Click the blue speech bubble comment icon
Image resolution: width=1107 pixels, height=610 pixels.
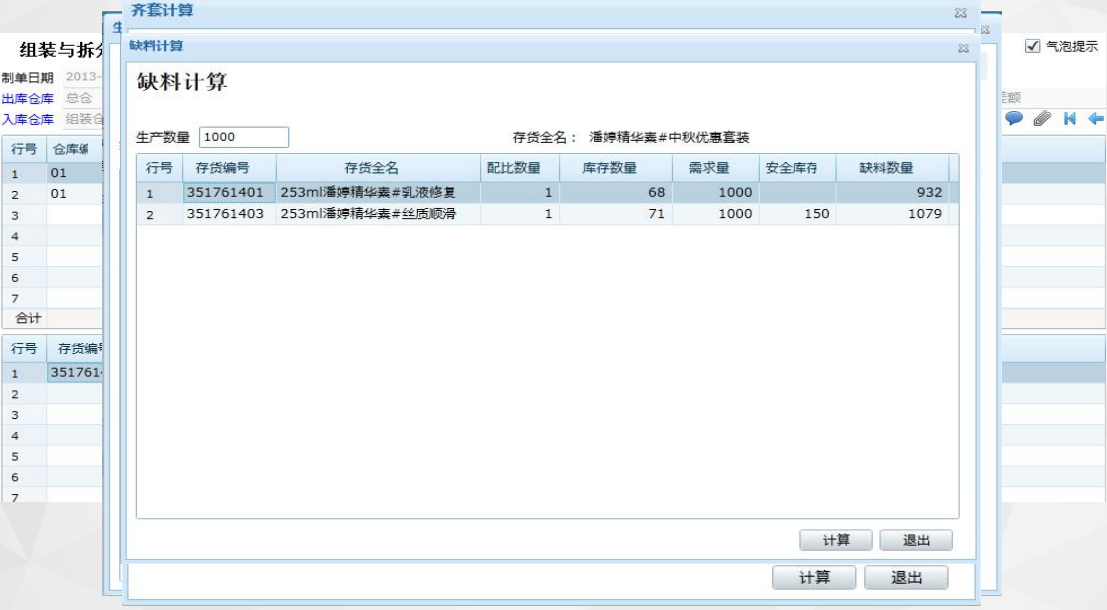(x=1014, y=118)
